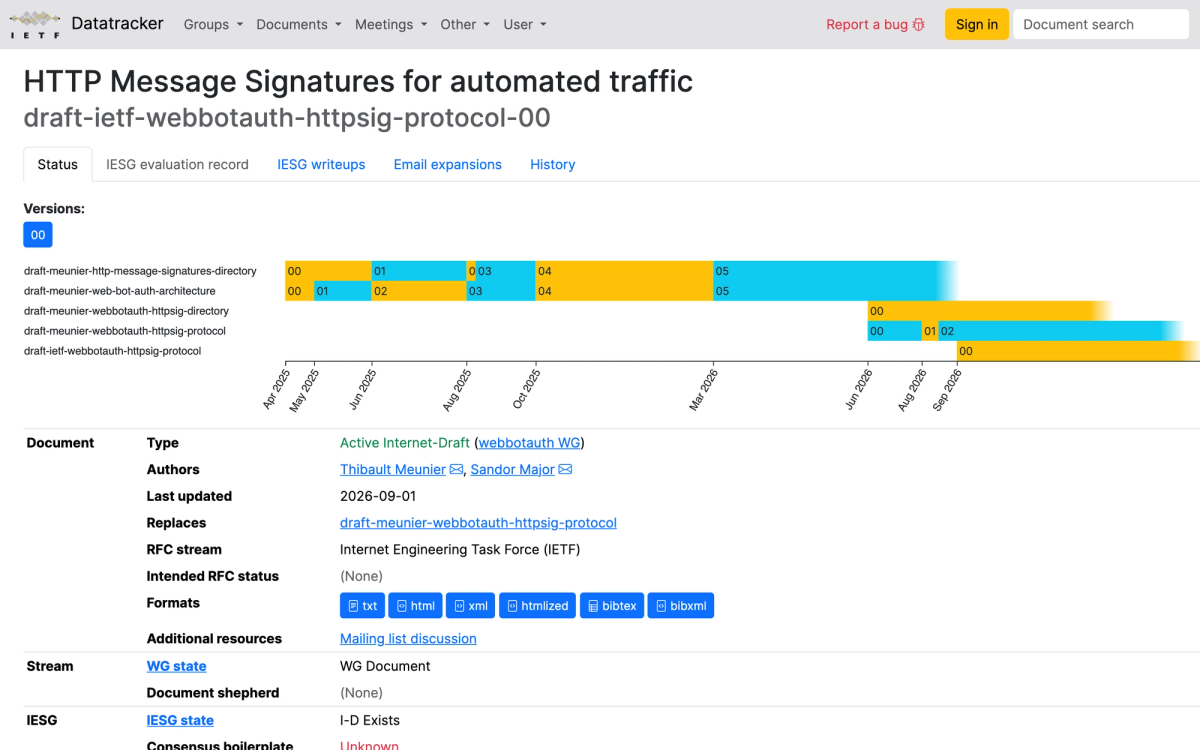Open the Email expansions tab

pos(448,164)
